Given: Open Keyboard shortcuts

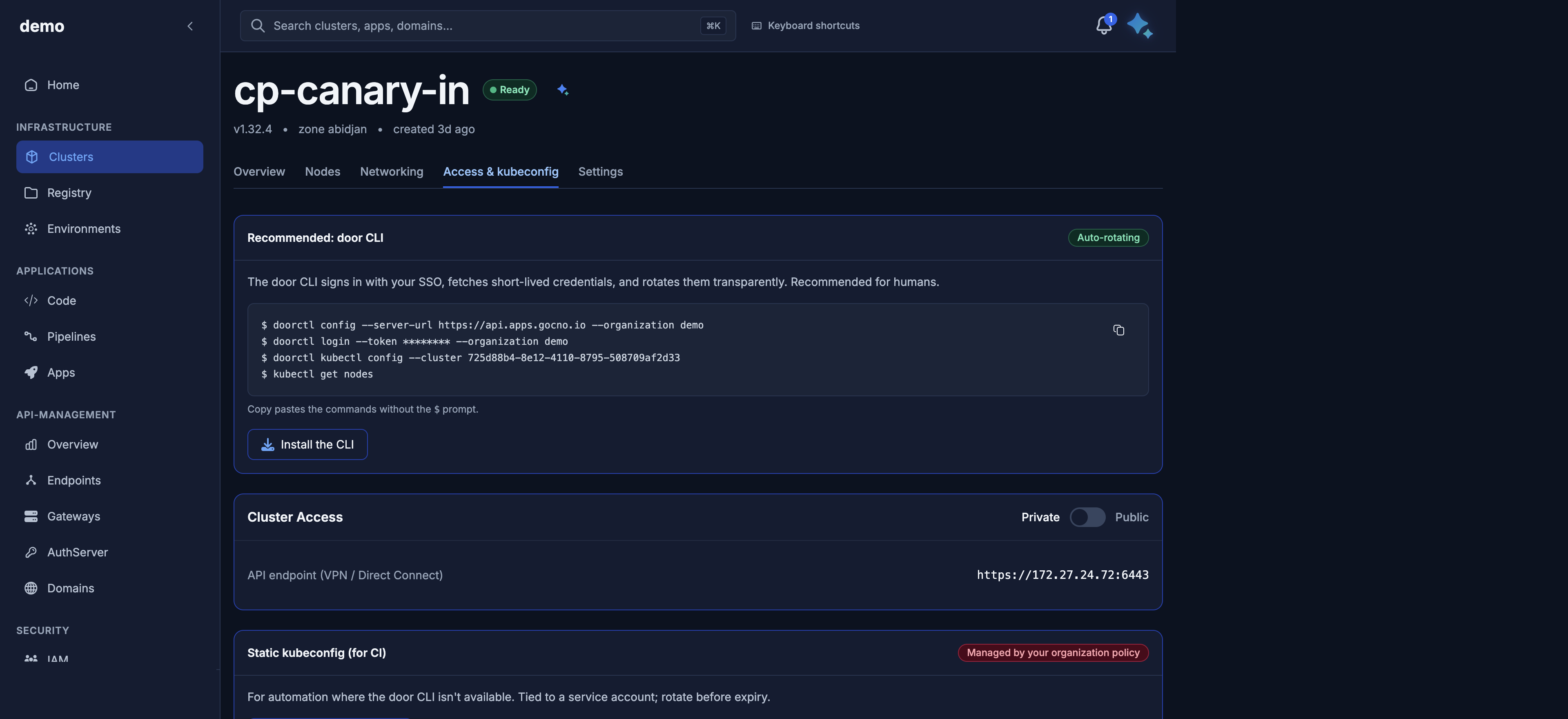Looking at the screenshot, I should tap(805, 26).
